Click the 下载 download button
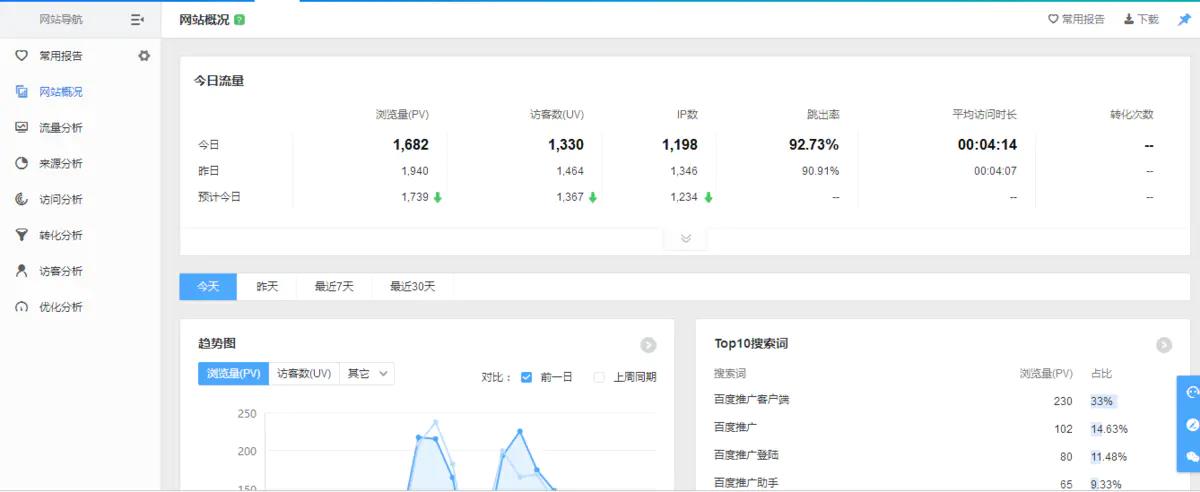 pos(1141,19)
